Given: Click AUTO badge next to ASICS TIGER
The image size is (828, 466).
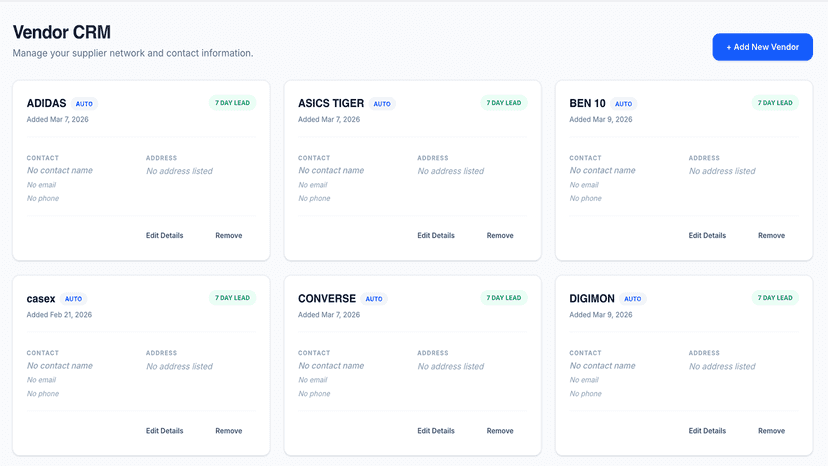Looking at the screenshot, I should [x=382, y=104].
